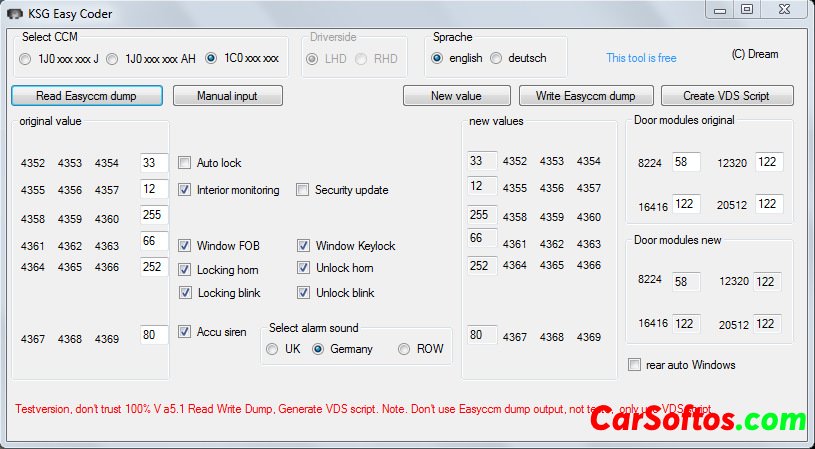Enable the Security update checkbox
The image size is (815, 449).
[303, 190]
